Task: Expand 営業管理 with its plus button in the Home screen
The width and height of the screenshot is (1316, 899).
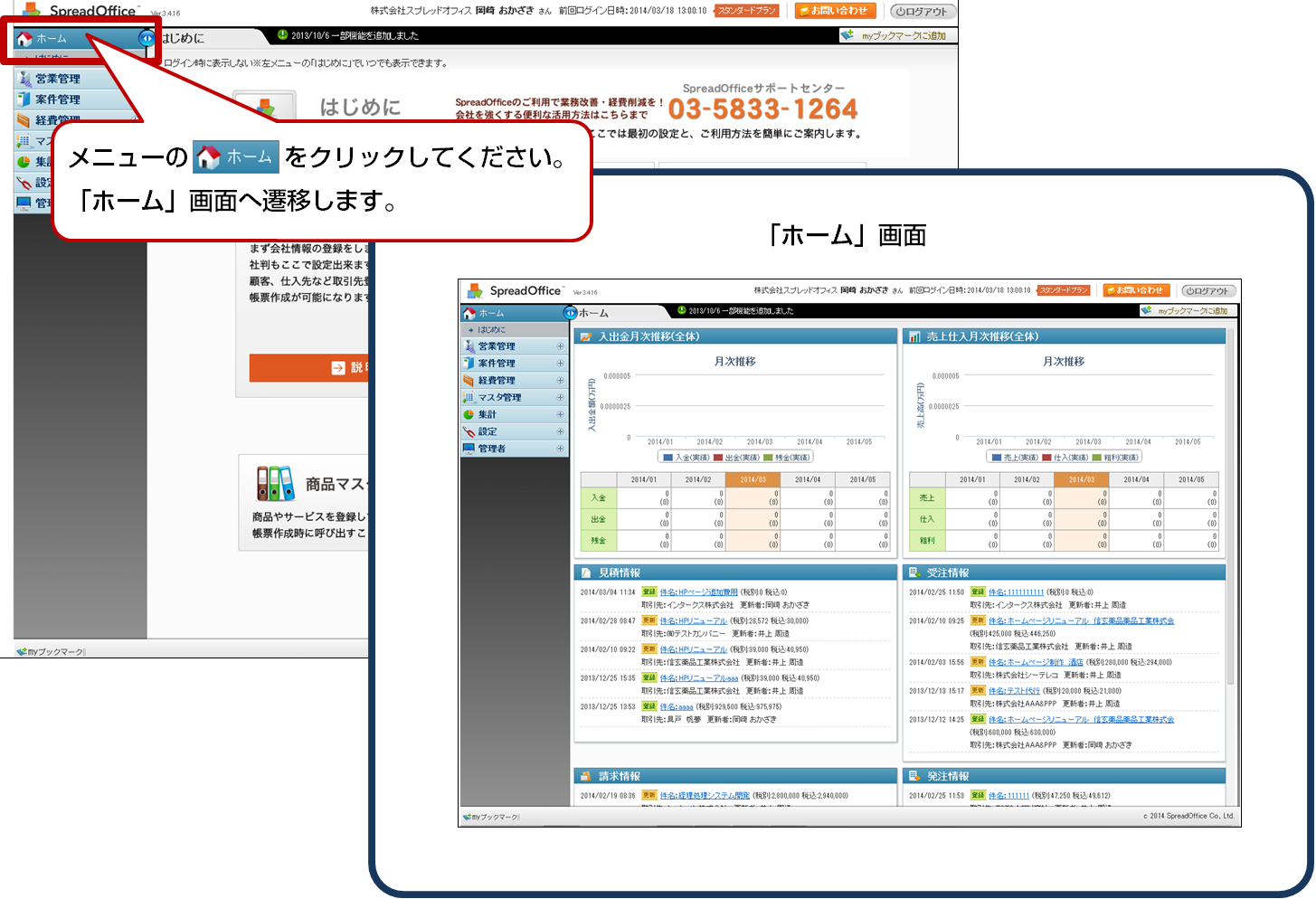Action: (x=560, y=346)
